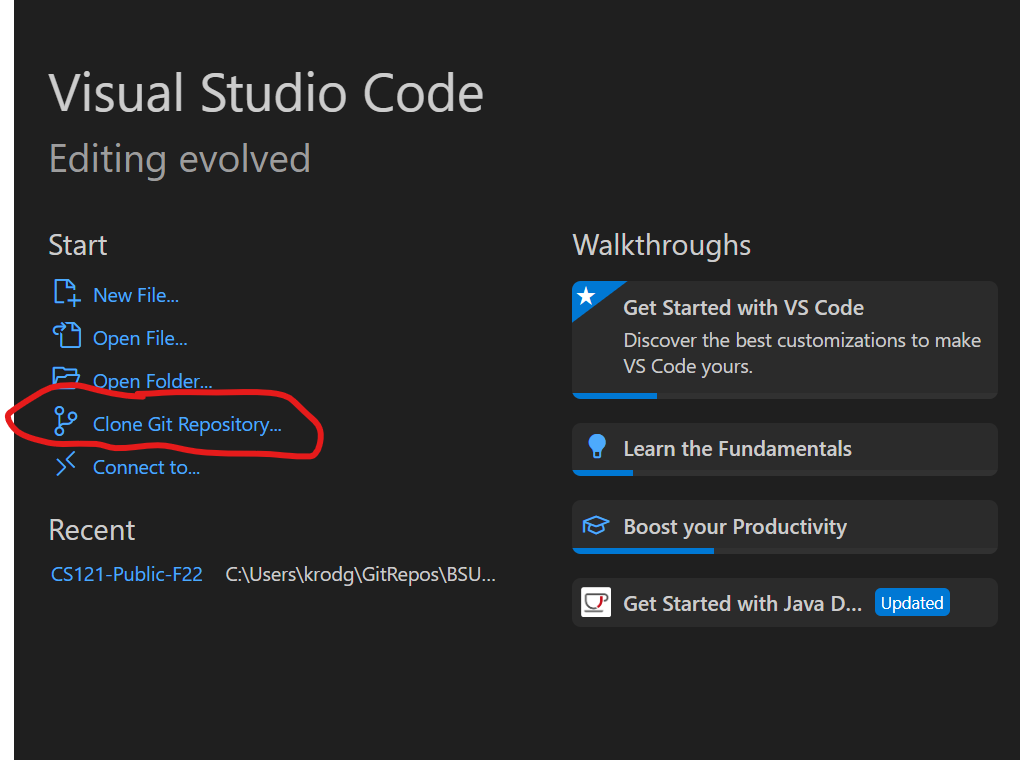Click the Open File icon

66,336
